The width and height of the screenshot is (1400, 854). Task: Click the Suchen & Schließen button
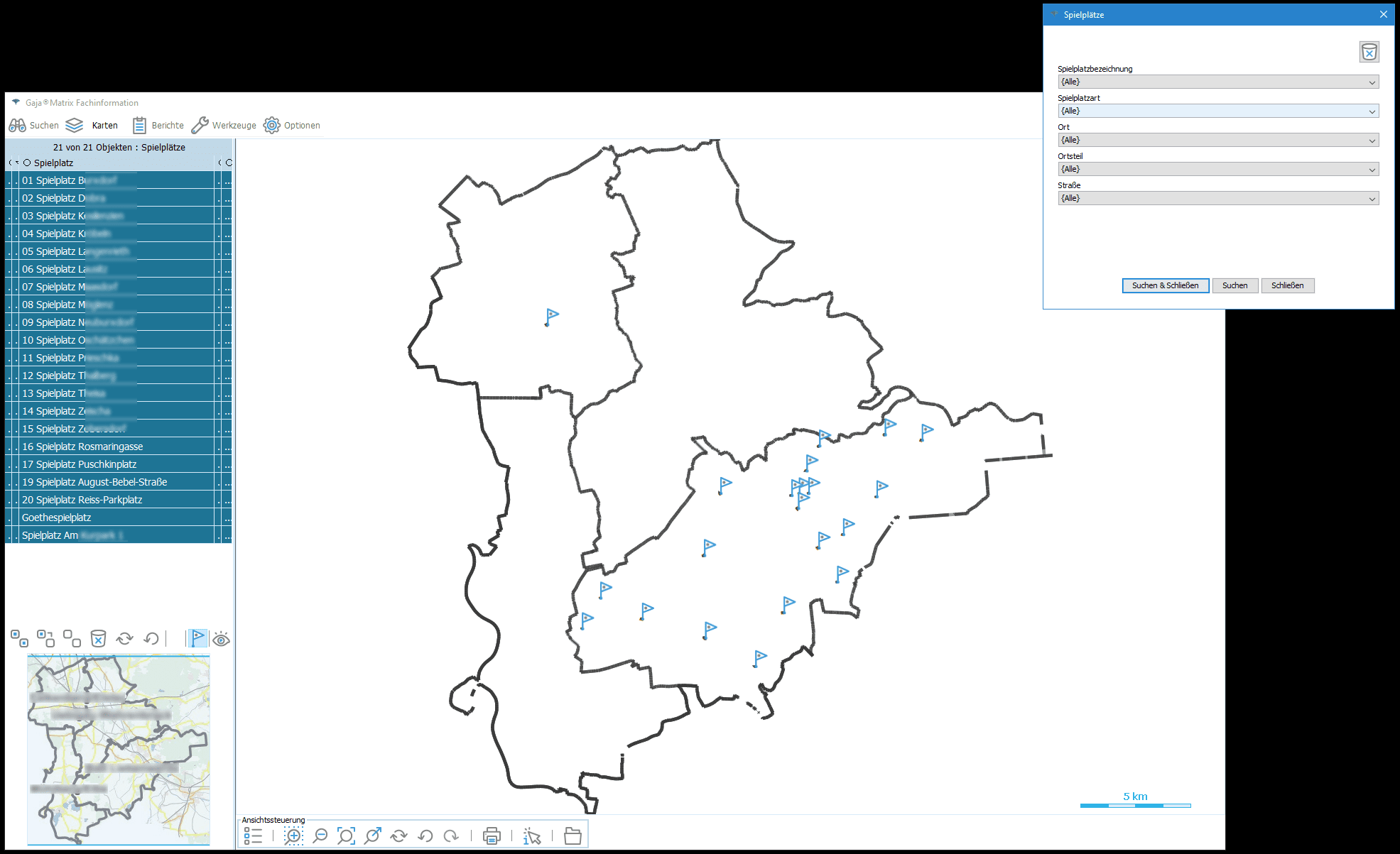tap(1165, 285)
